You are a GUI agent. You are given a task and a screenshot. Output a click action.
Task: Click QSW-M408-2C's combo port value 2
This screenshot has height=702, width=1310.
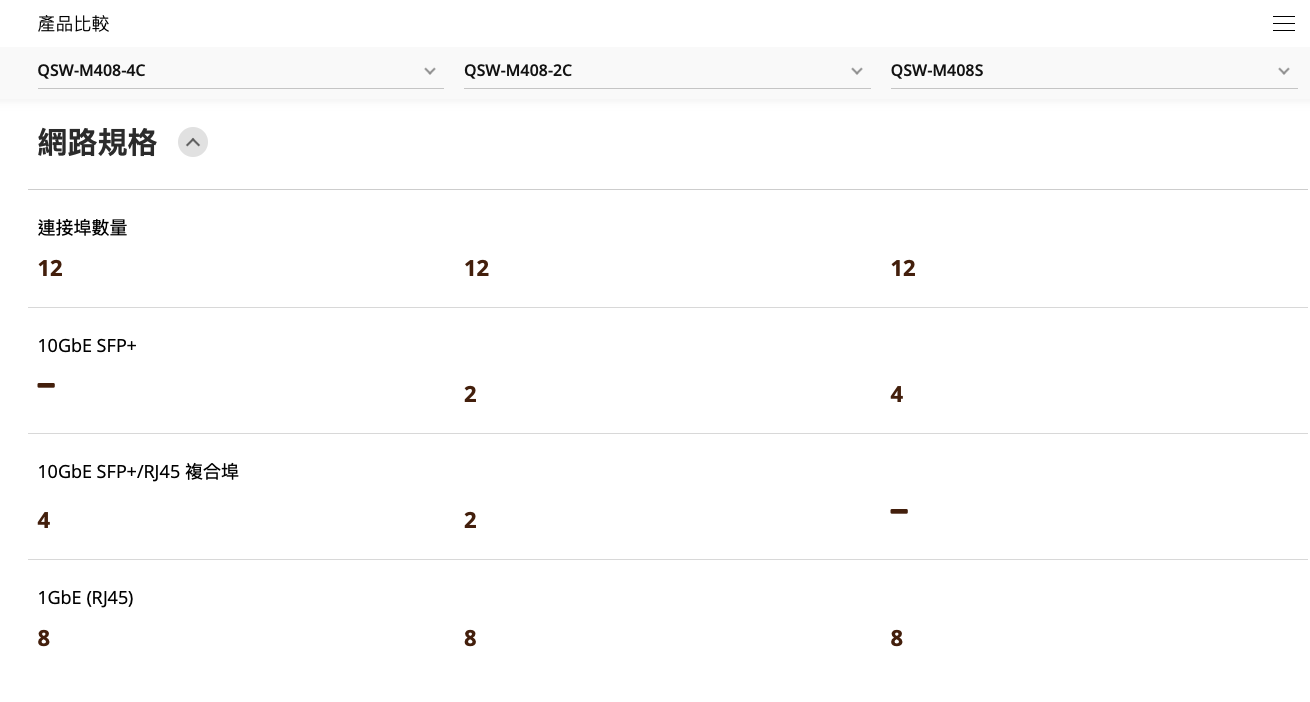click(x=470, y=520)
